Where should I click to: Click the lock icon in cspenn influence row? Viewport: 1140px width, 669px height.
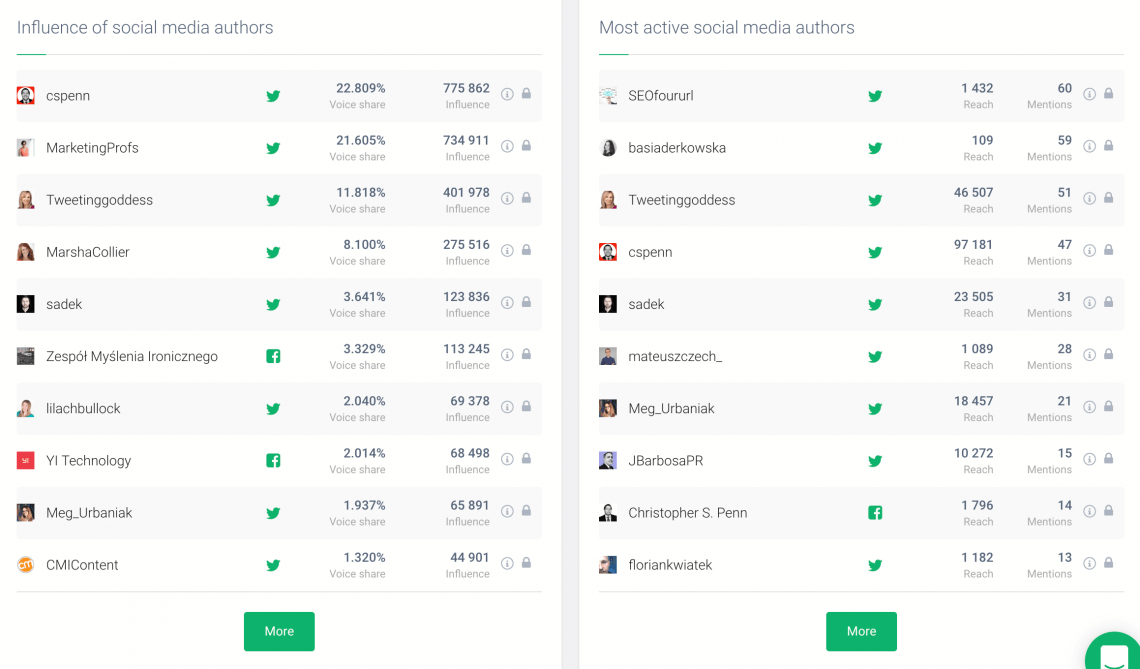(526, 93)
